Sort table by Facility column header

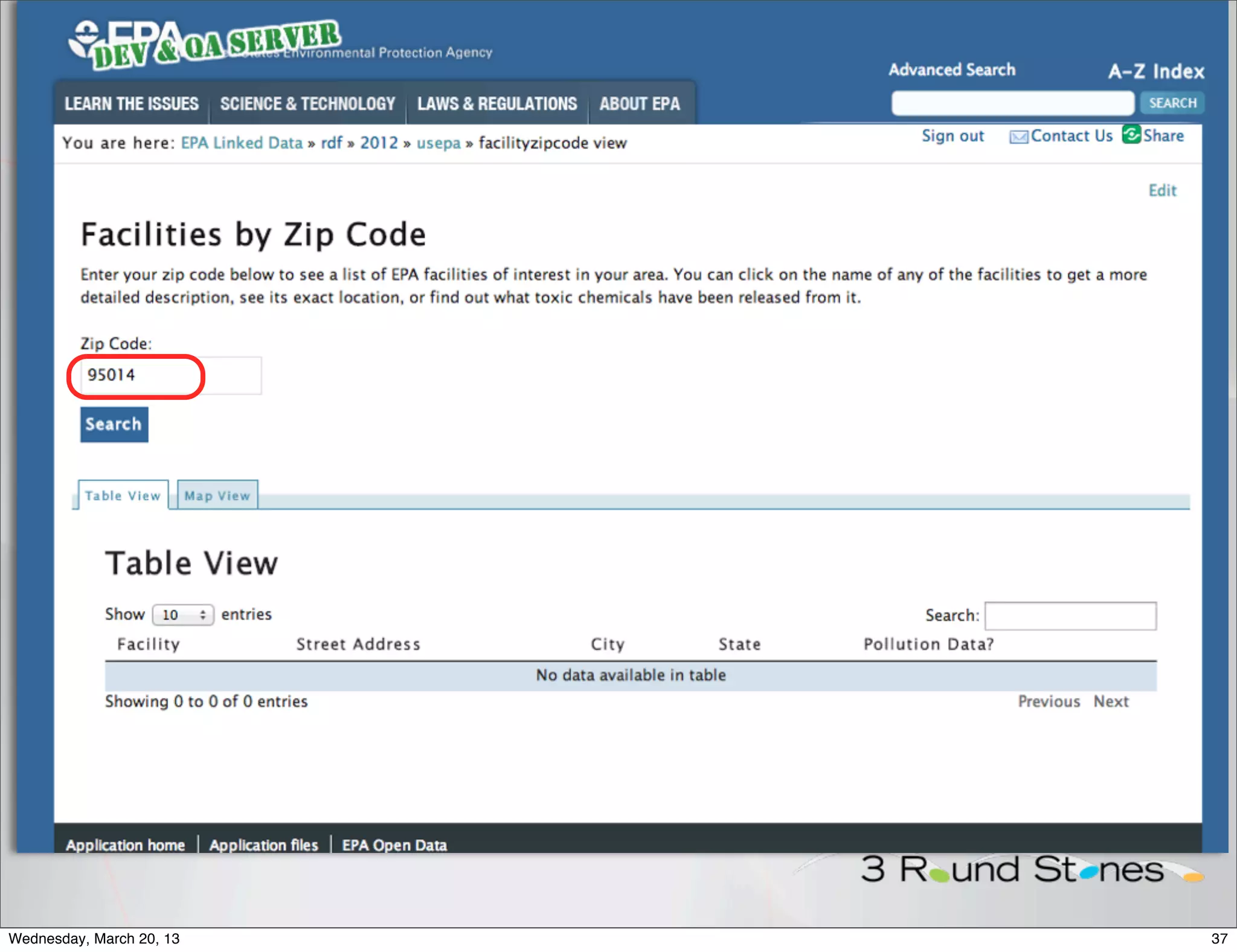pyautogui.click(x=149, y=644)
